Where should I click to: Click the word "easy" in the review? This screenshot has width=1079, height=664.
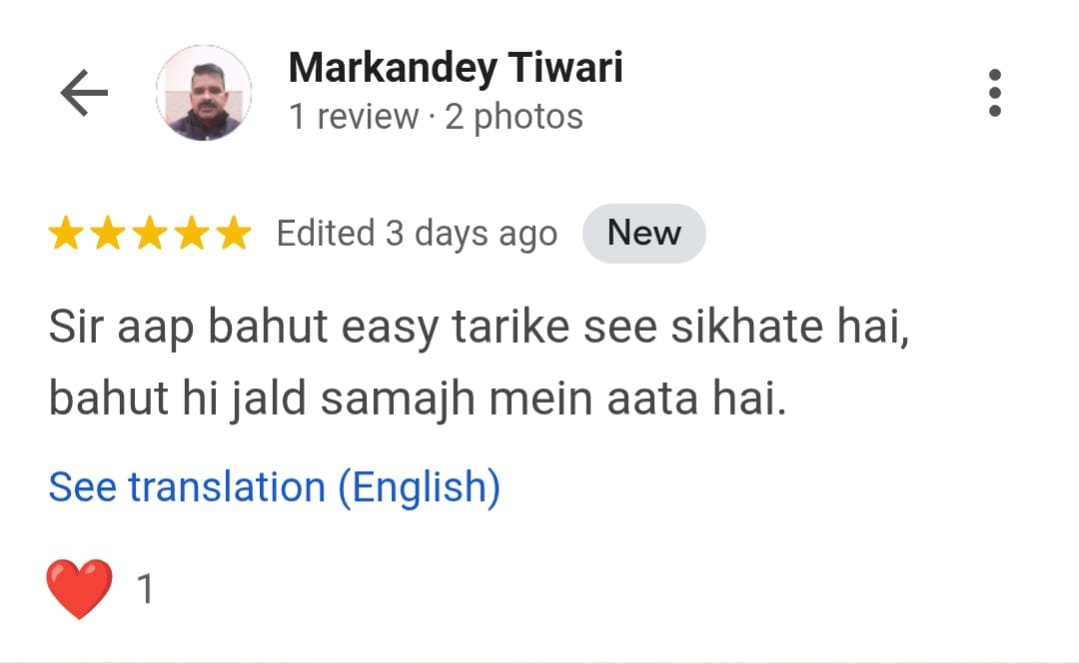(389, 328)
